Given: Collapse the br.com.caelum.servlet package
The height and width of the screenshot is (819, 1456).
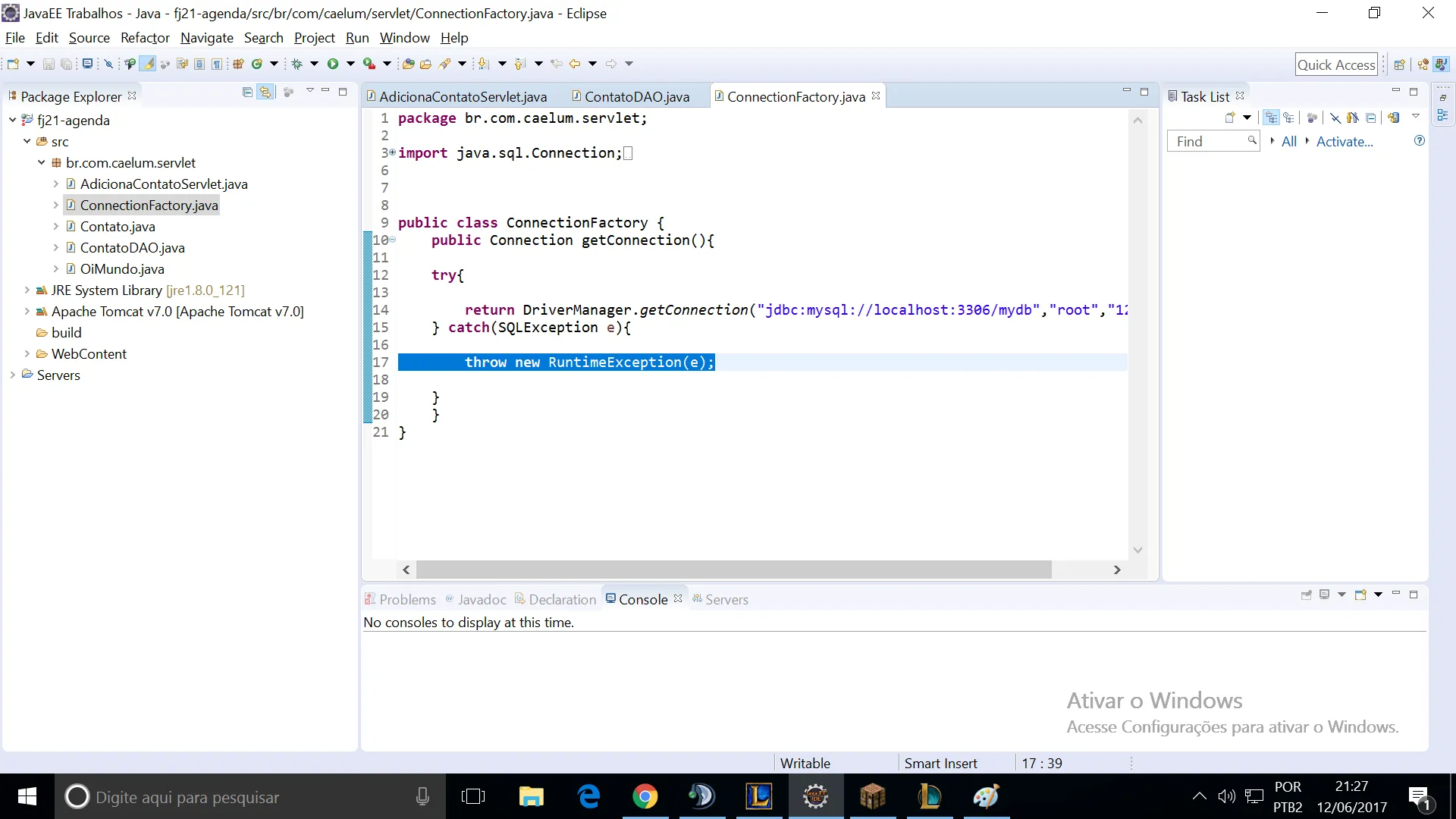Looking at the screenshot, I should pyautogui.click(x=41, y=162).
